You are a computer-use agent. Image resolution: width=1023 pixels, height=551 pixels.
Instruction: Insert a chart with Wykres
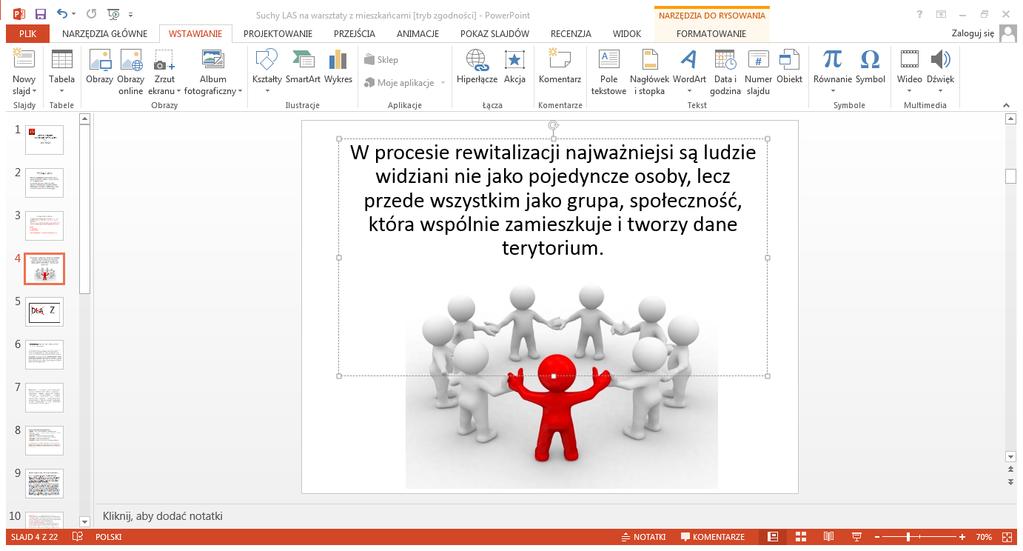(x=338, y=67)
